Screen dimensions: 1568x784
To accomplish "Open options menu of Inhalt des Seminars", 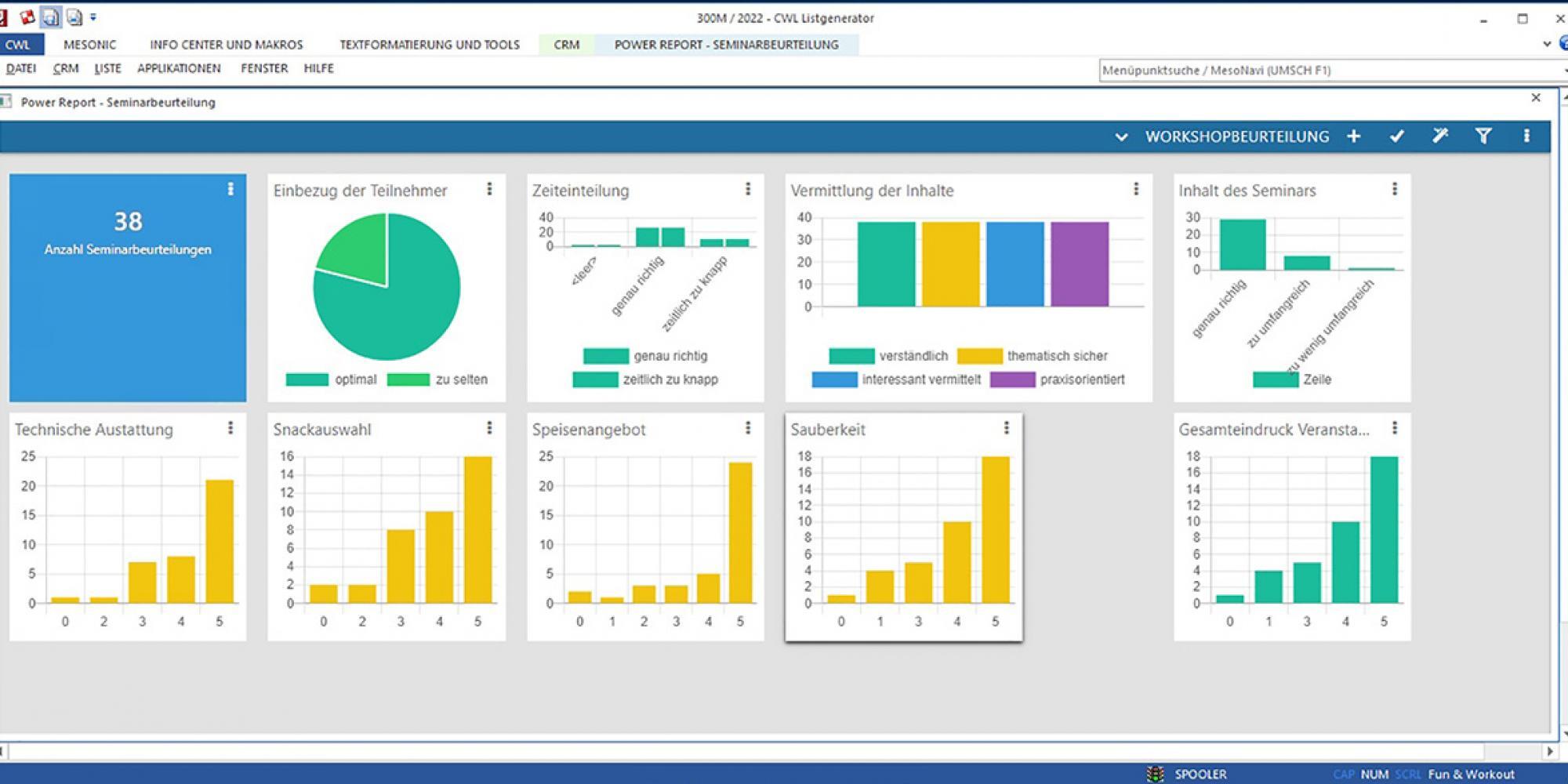I will pyautogui.click(x=1395, y=189).
